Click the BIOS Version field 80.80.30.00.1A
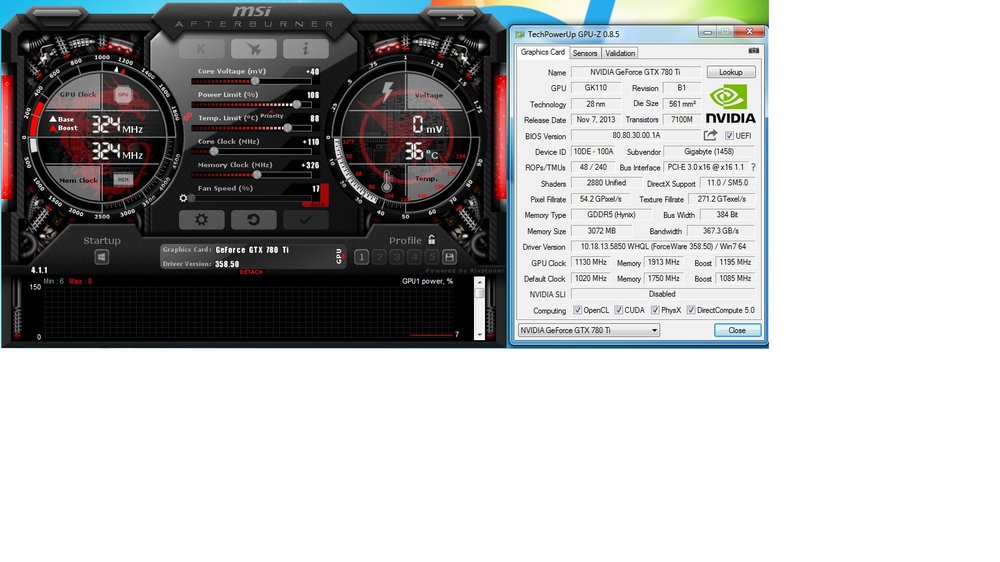1000x562 pixels. (x=636, y=135)
